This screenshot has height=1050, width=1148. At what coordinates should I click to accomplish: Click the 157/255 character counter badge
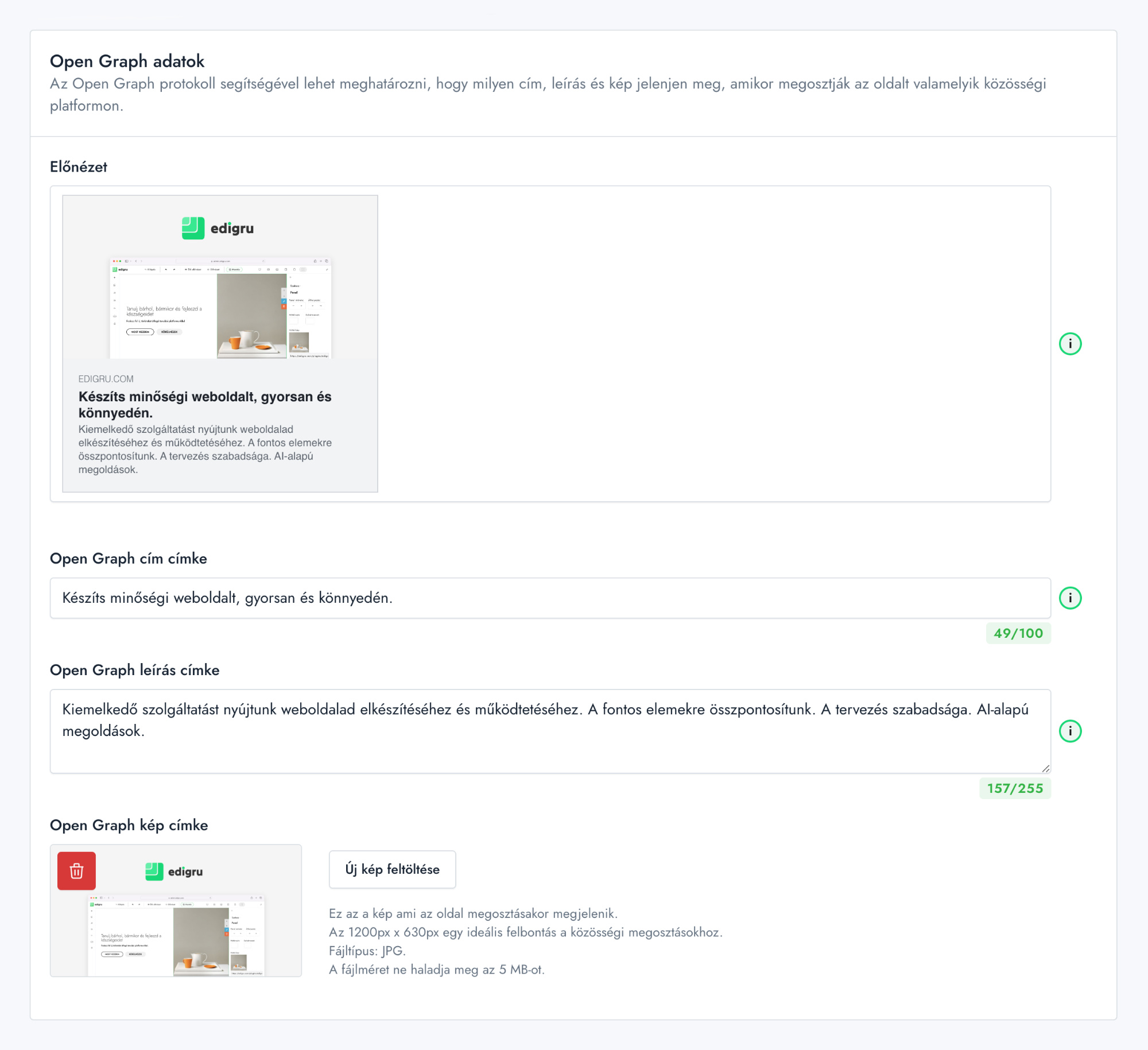[1014, 788]
